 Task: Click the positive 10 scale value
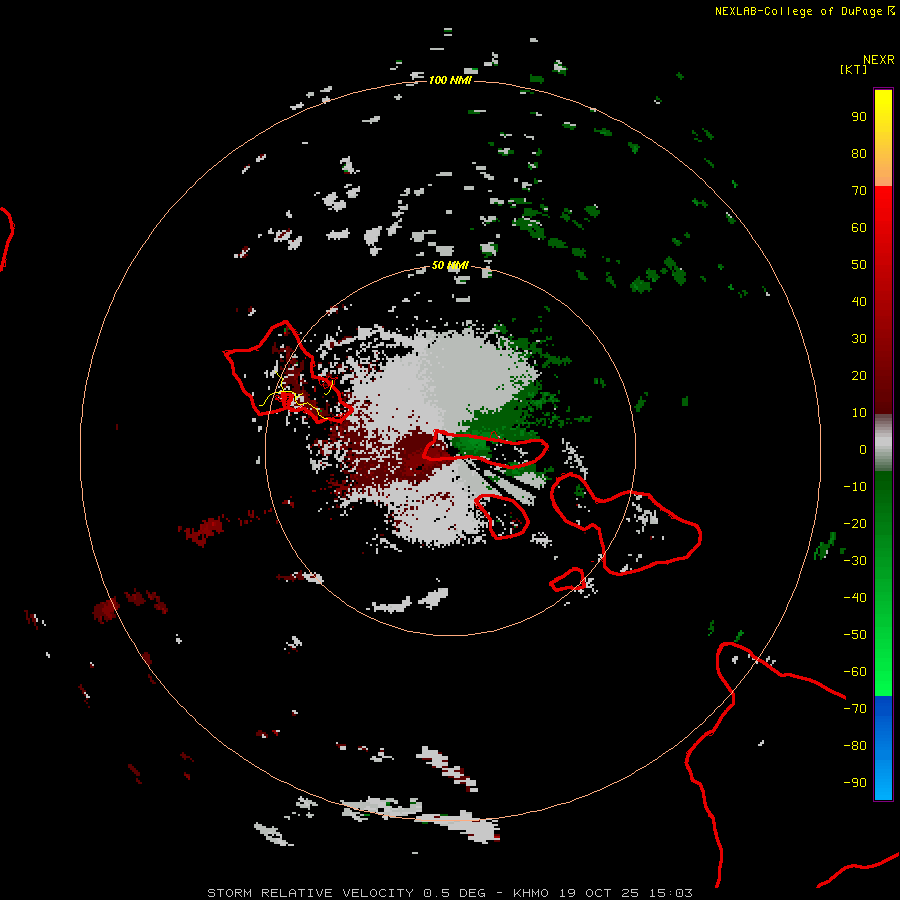pyautogui.click(x=859, y=413)
